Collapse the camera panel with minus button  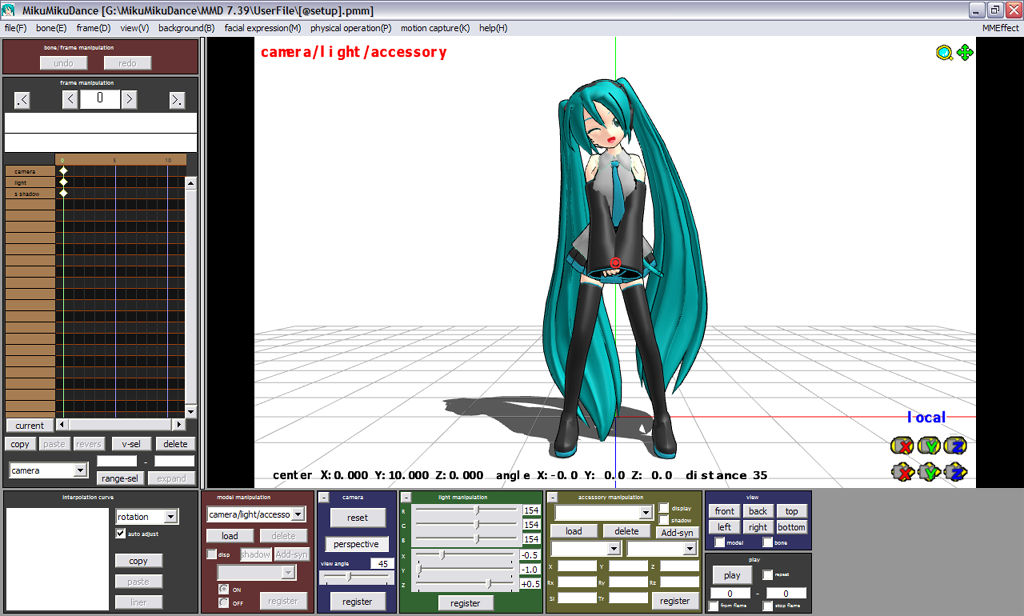coord(324,498)
